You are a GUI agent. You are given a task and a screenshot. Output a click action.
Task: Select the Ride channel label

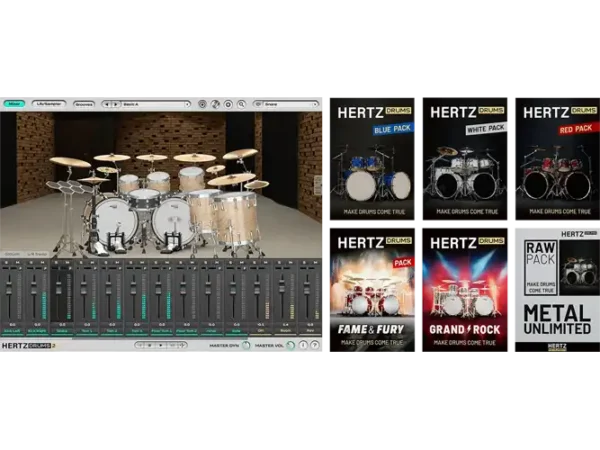(x=236, y=331)
